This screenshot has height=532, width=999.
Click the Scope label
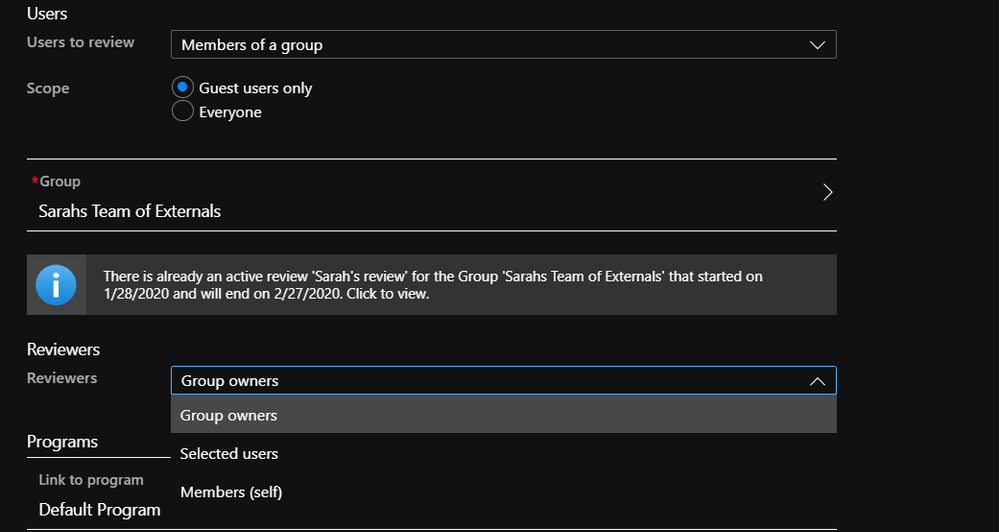(x=48, y=88)
